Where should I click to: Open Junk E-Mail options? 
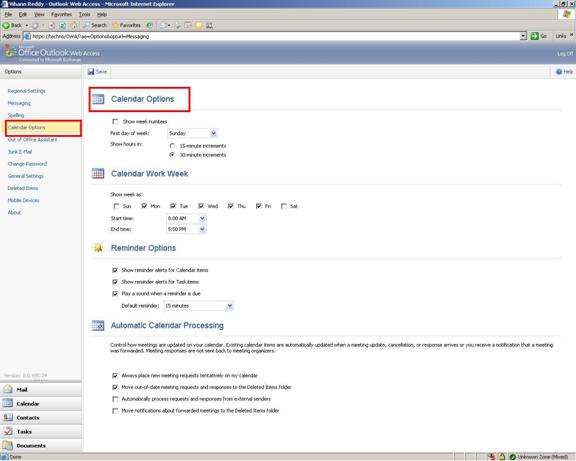(20, 152)
